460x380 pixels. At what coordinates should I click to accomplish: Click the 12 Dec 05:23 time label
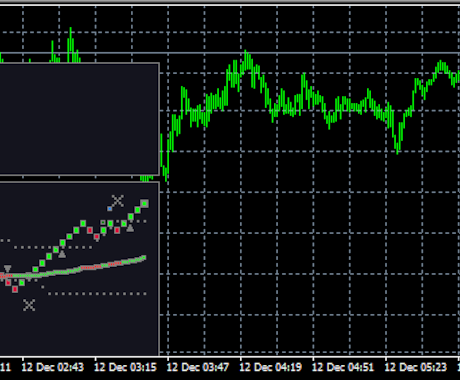point(415,367)
